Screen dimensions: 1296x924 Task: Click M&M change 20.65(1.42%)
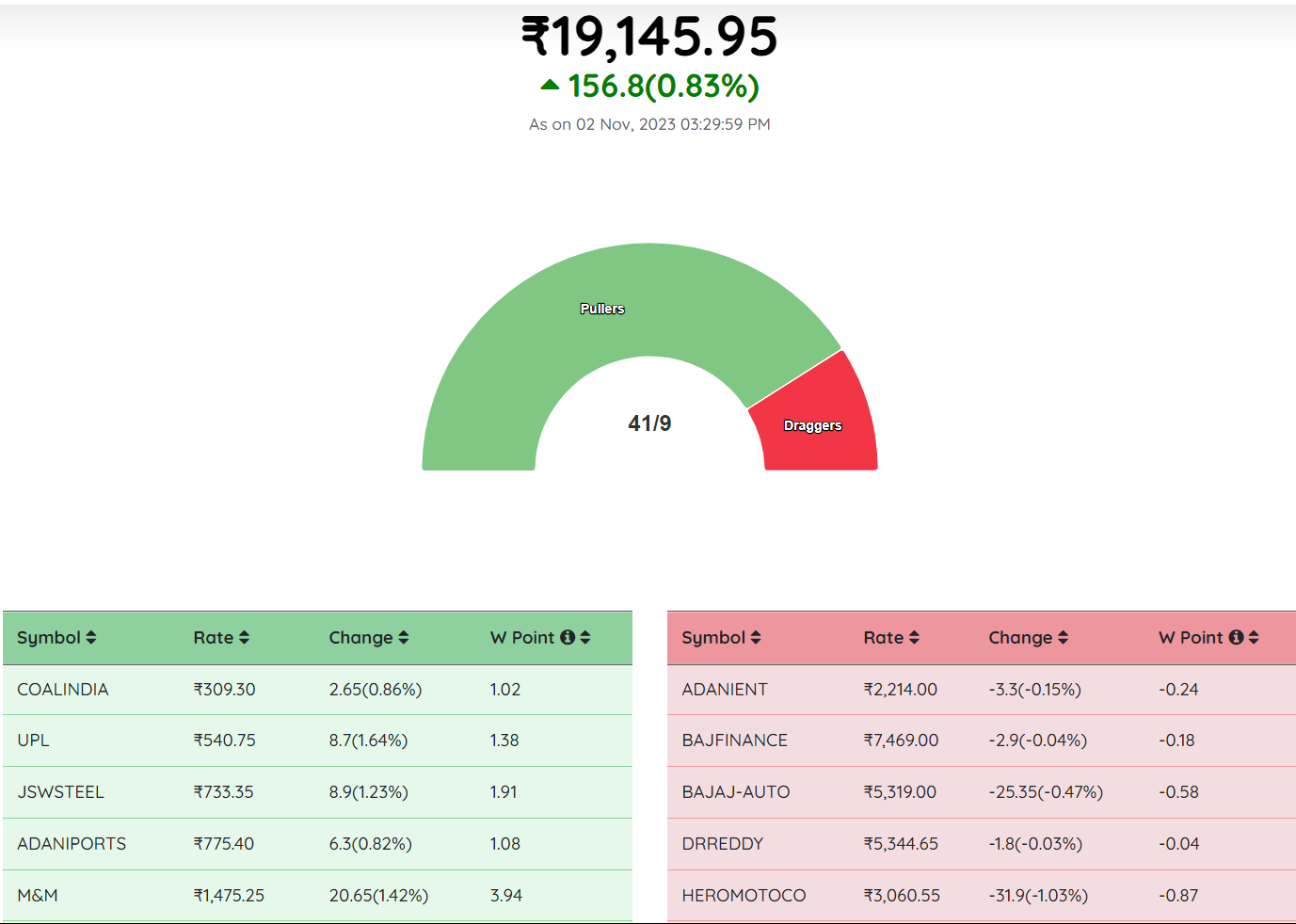click(x=378, y=896)
